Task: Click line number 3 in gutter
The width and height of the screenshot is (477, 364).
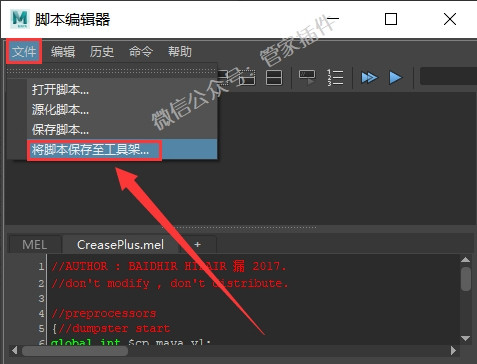Action: click(41, 298)
